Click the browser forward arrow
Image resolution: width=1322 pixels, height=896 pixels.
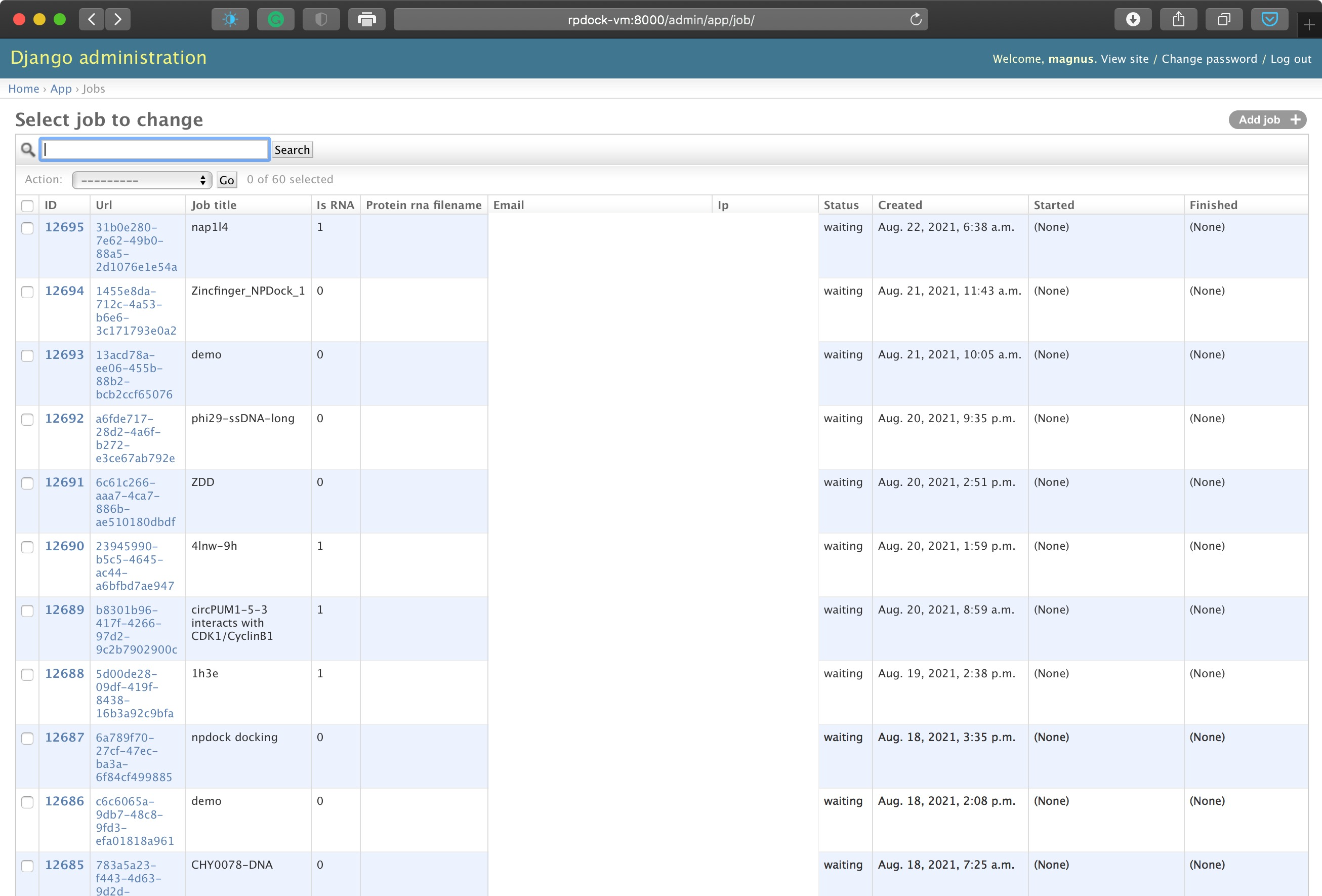118,19
